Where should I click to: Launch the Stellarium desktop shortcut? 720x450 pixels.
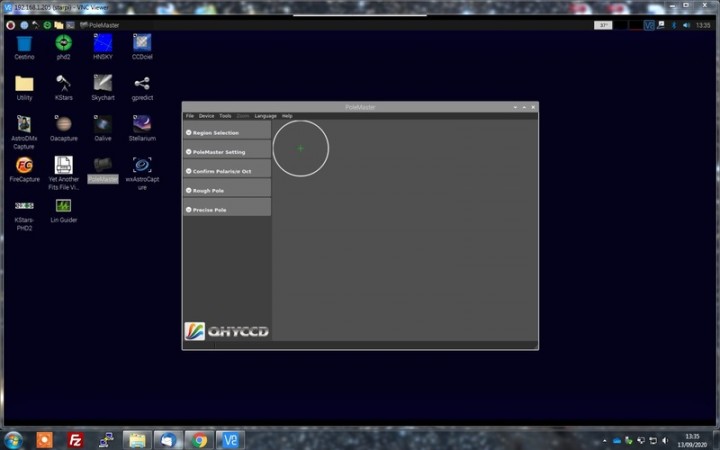pos(142,124)
